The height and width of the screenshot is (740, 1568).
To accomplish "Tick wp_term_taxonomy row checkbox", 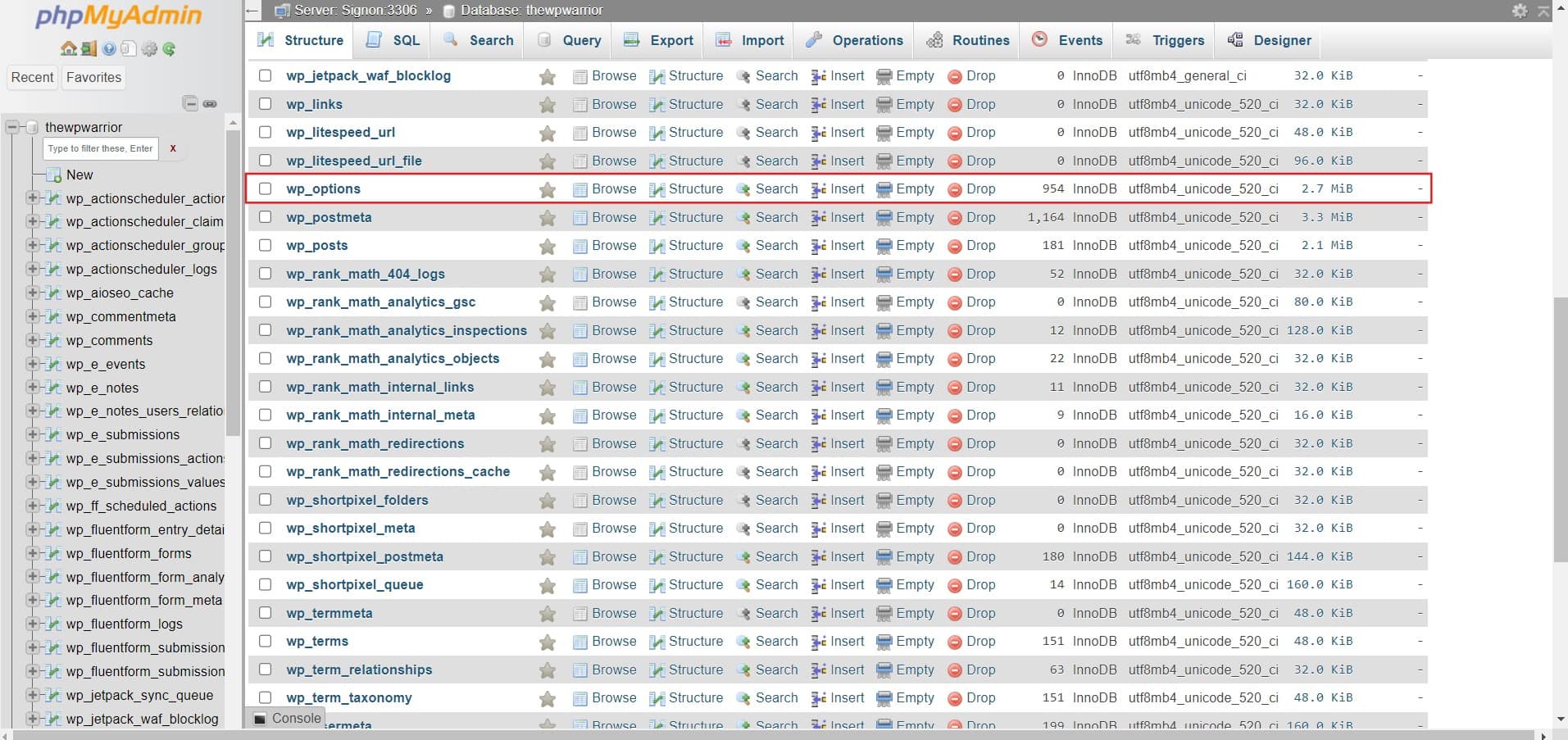I will click(x=265, y=697).
